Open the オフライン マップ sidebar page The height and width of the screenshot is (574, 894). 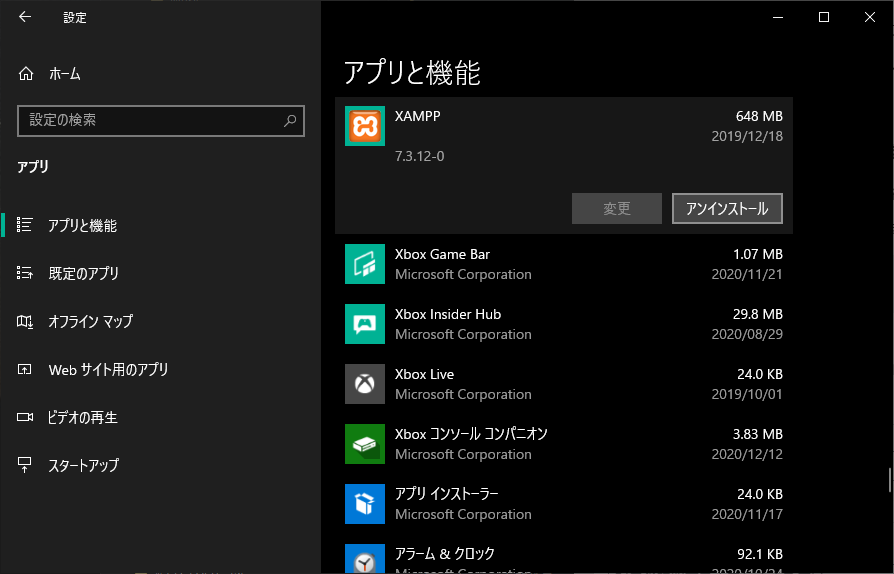(x=161, y=321)
